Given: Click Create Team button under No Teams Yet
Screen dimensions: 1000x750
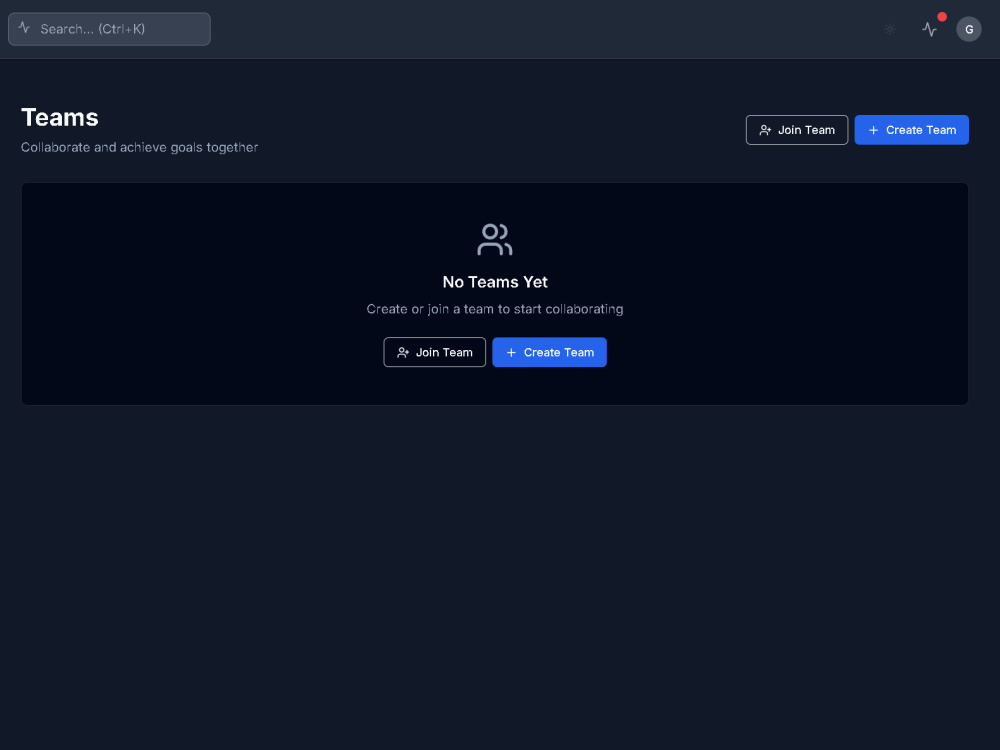Looking at the screenshot, I should (x=549, y=352).
